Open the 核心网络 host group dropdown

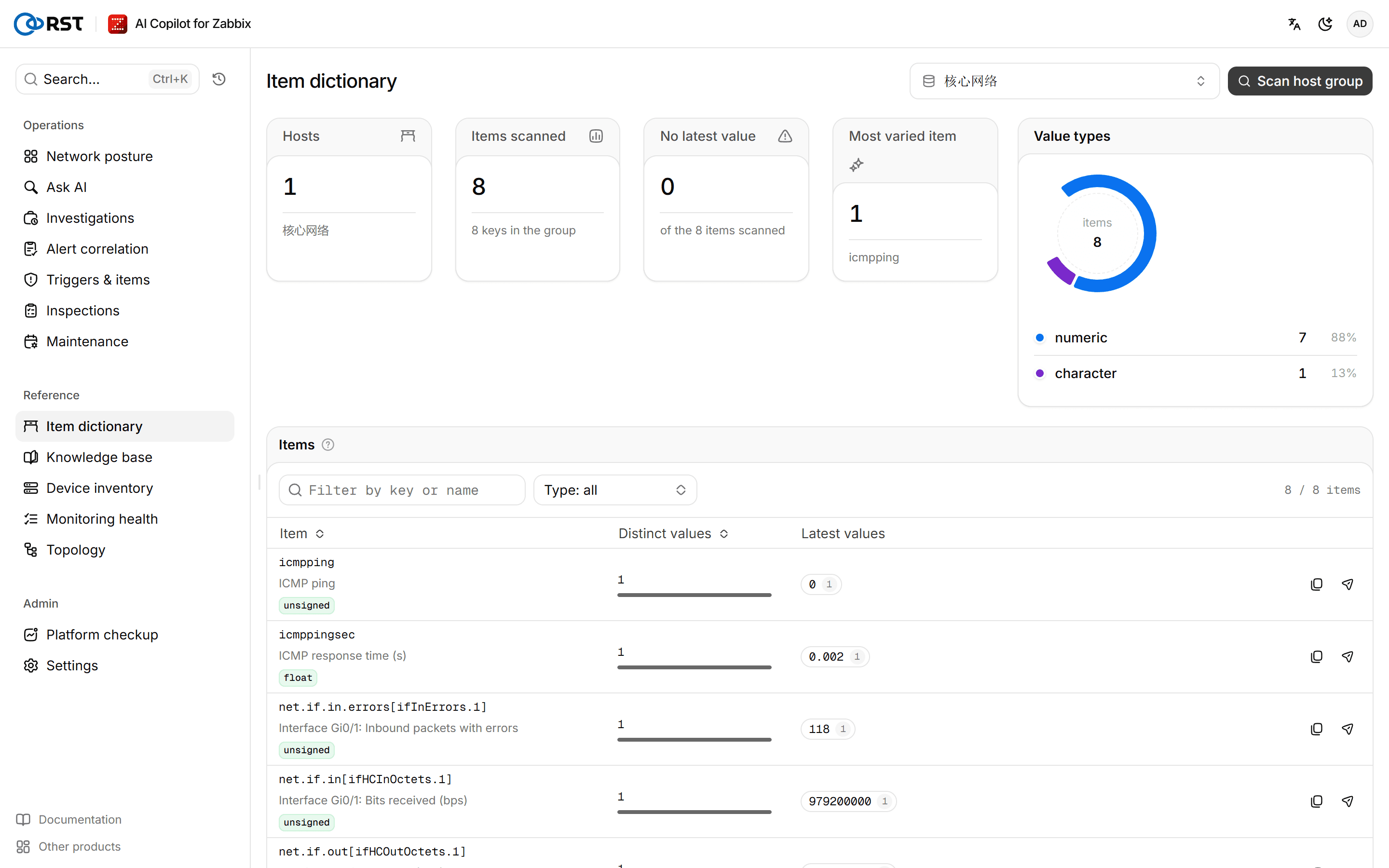(1064, 81)
